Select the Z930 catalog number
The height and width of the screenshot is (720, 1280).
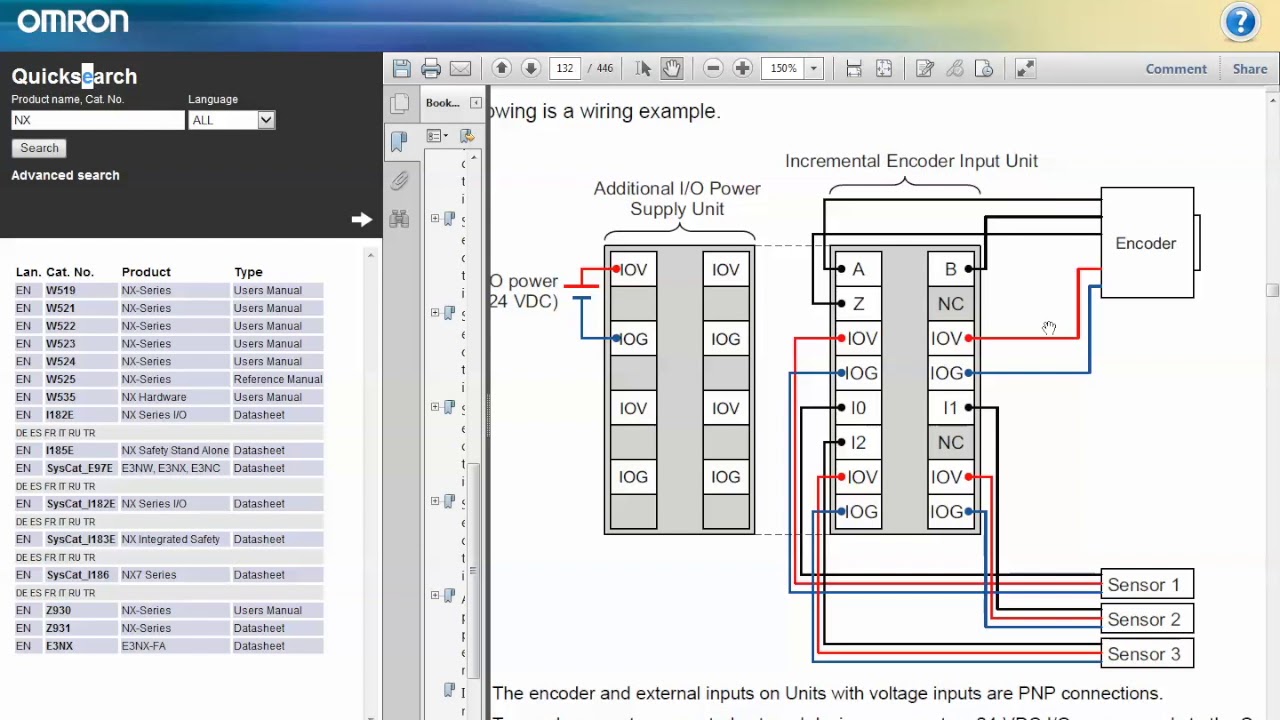pos(58,610)
